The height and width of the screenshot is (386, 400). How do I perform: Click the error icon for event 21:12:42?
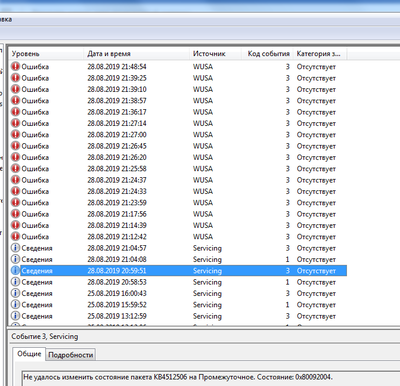(15, 236)
